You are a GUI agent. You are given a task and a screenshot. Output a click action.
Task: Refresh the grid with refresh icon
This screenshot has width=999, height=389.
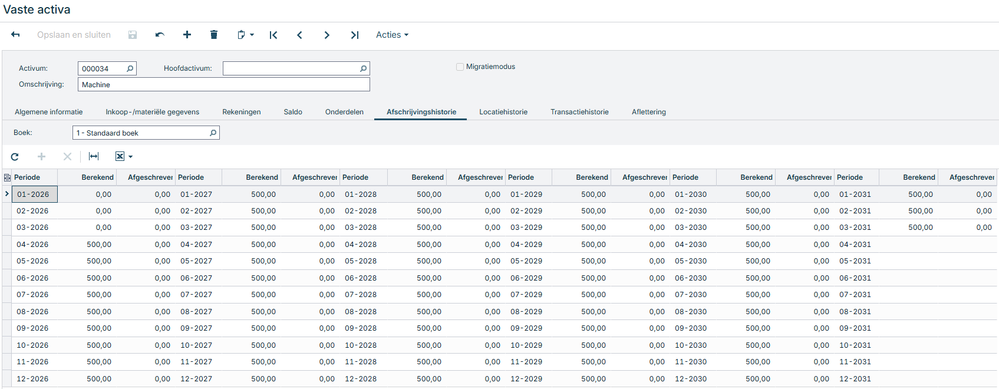point(15,156)
